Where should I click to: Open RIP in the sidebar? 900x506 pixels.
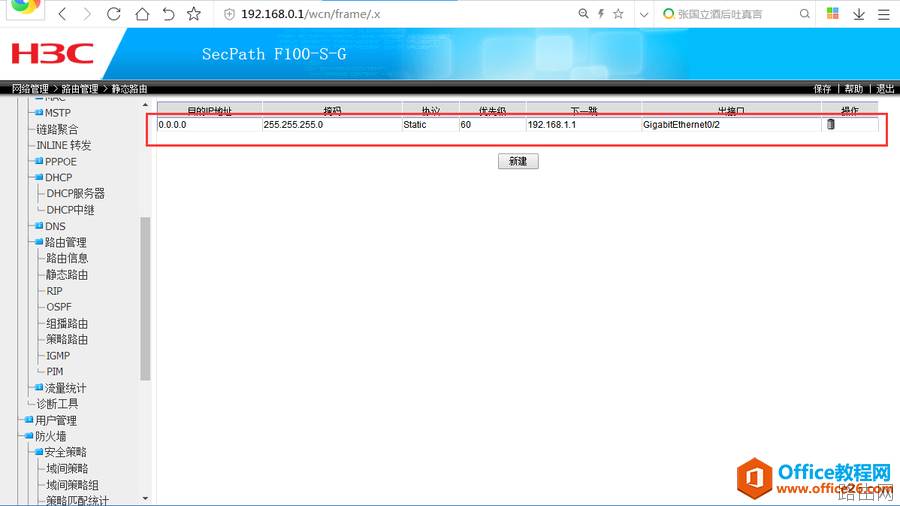point(55,291)
